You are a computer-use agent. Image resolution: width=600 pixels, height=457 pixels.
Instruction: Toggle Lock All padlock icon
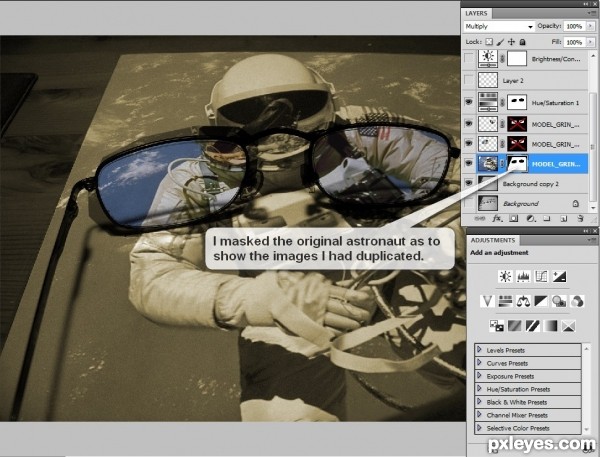coord(522,42)
